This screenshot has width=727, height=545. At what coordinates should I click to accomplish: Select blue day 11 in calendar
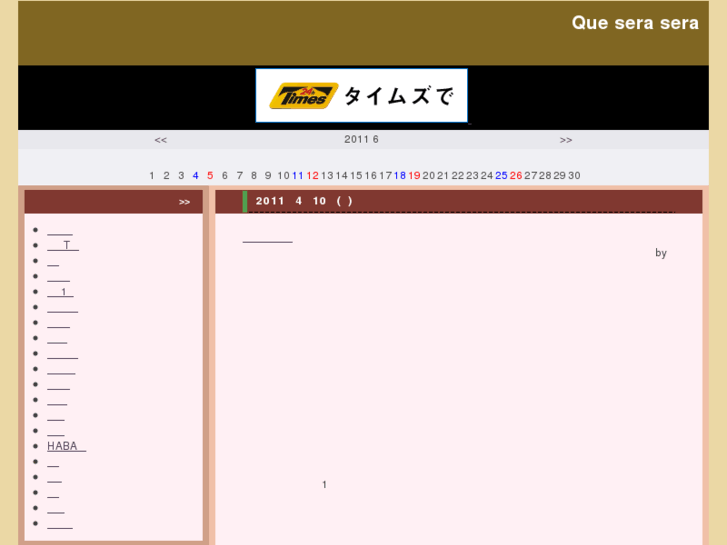pos(298,176)
